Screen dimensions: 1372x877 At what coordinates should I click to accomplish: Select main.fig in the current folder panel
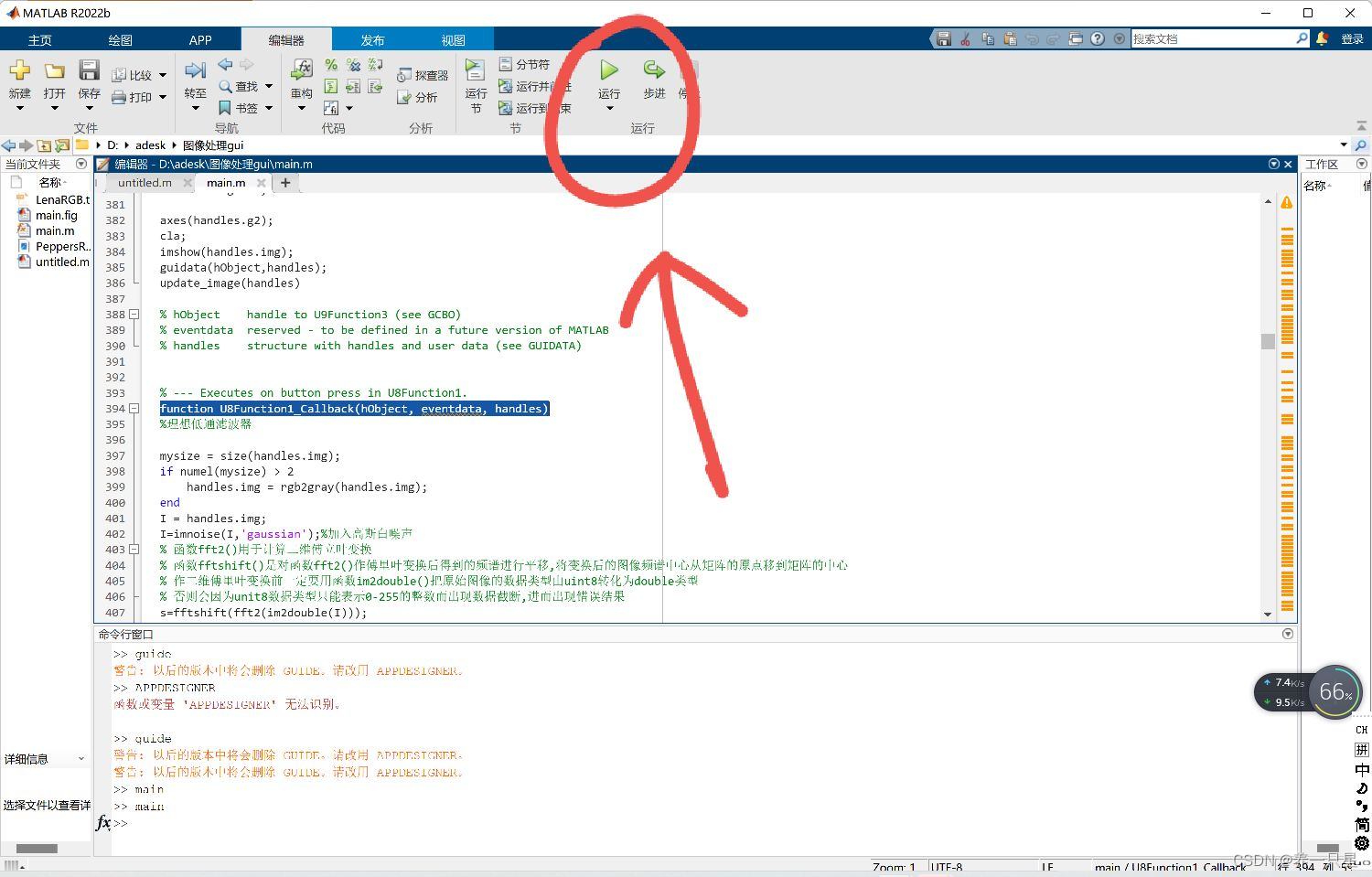click(57, 215)
